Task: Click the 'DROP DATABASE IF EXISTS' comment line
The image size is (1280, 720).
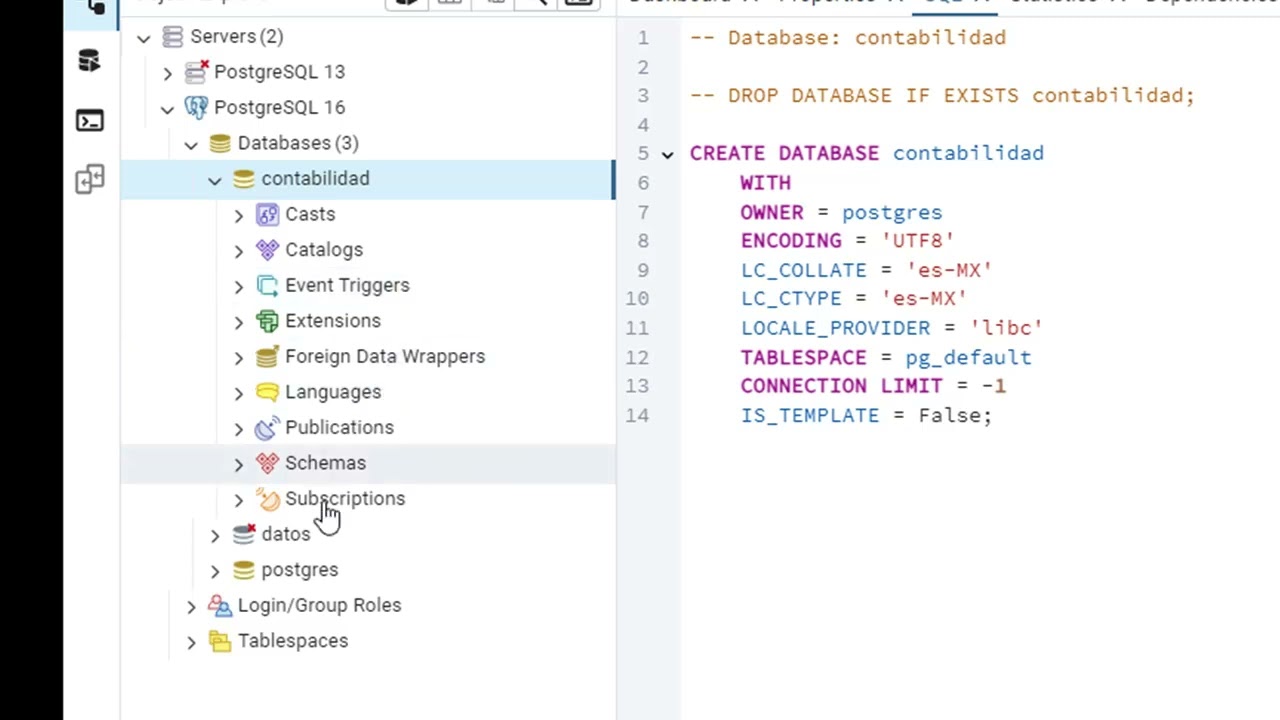Action: tap(942, 96)
